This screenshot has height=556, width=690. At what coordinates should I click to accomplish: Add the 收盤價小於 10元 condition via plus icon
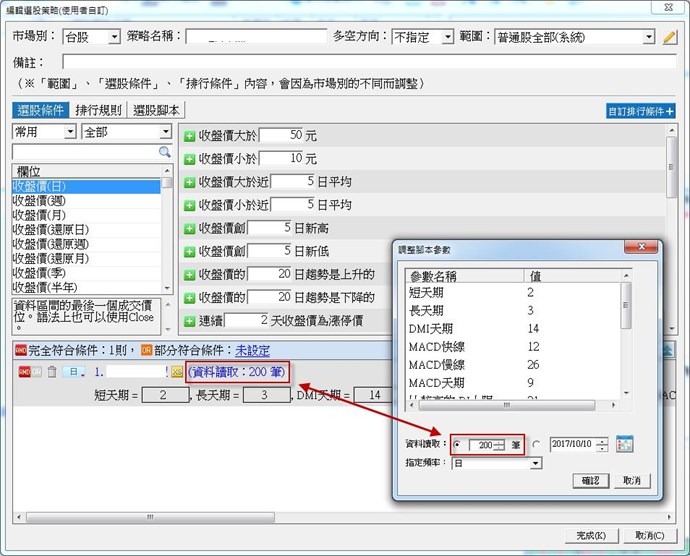[x=189, y=159]
